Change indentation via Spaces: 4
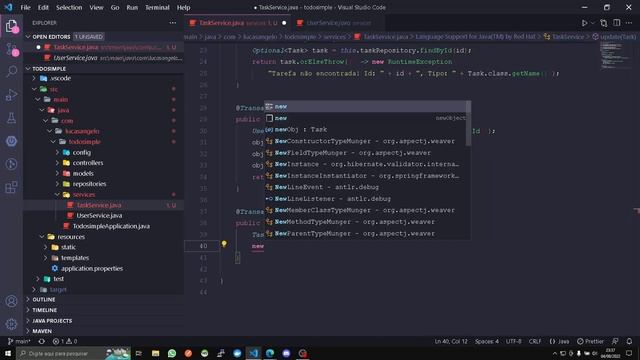 coord(487,341)
